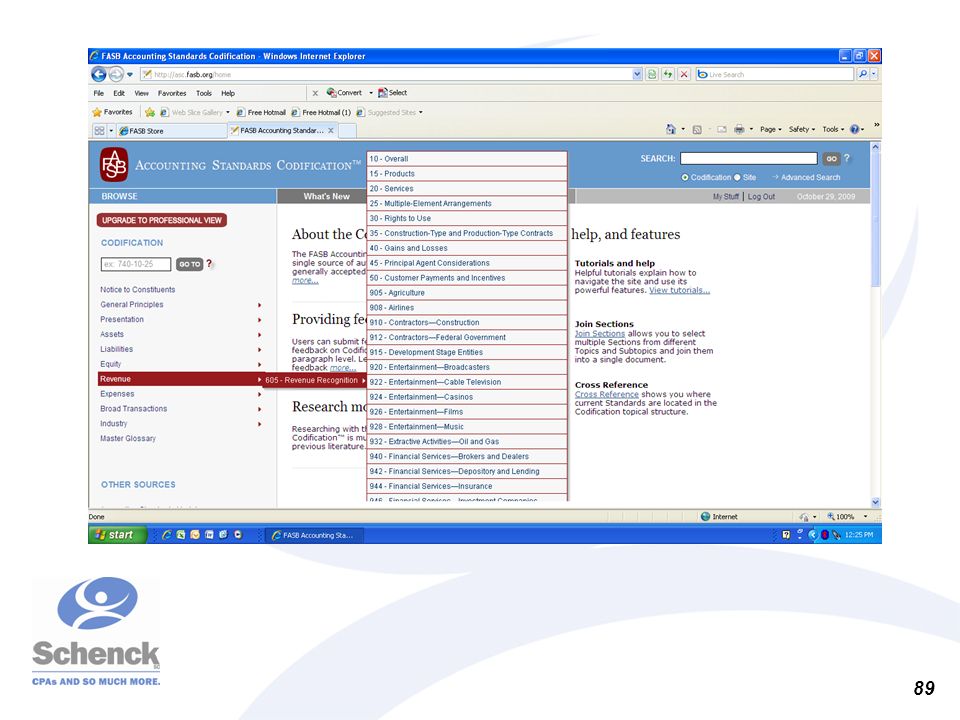Screen dimensions: 960x720
Task: Expand the Liabilities menu arrow
Action: coord(260,350)
